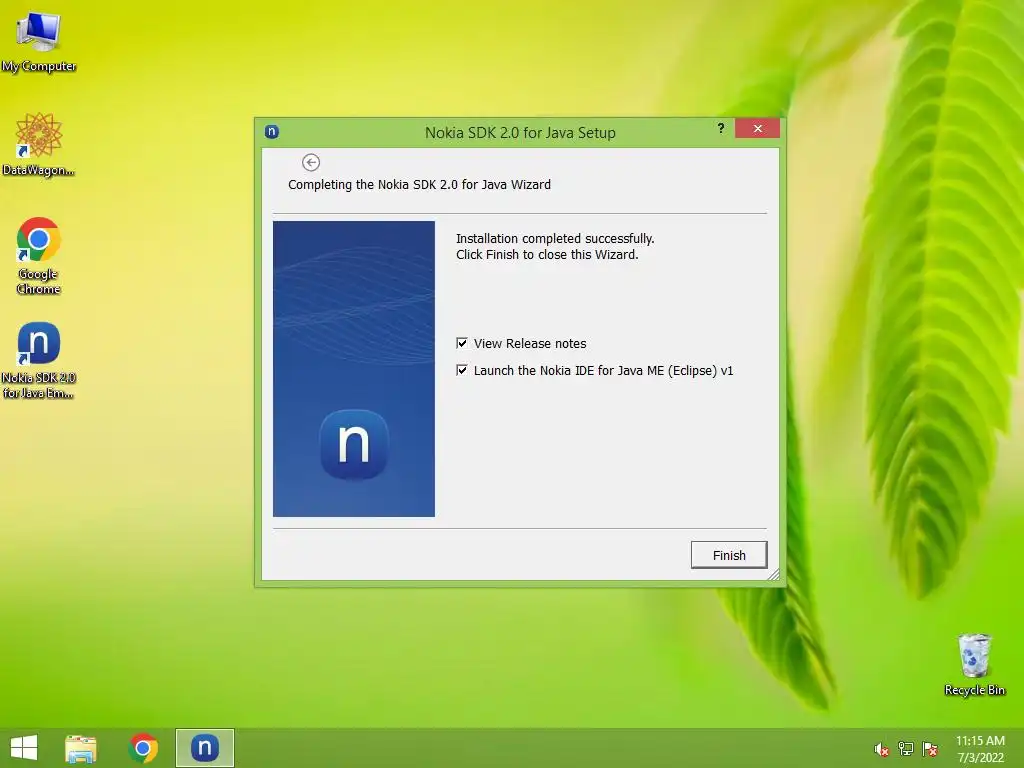
Task: Open File Explorer from the taskbar
Action: [x=81, y=748]
